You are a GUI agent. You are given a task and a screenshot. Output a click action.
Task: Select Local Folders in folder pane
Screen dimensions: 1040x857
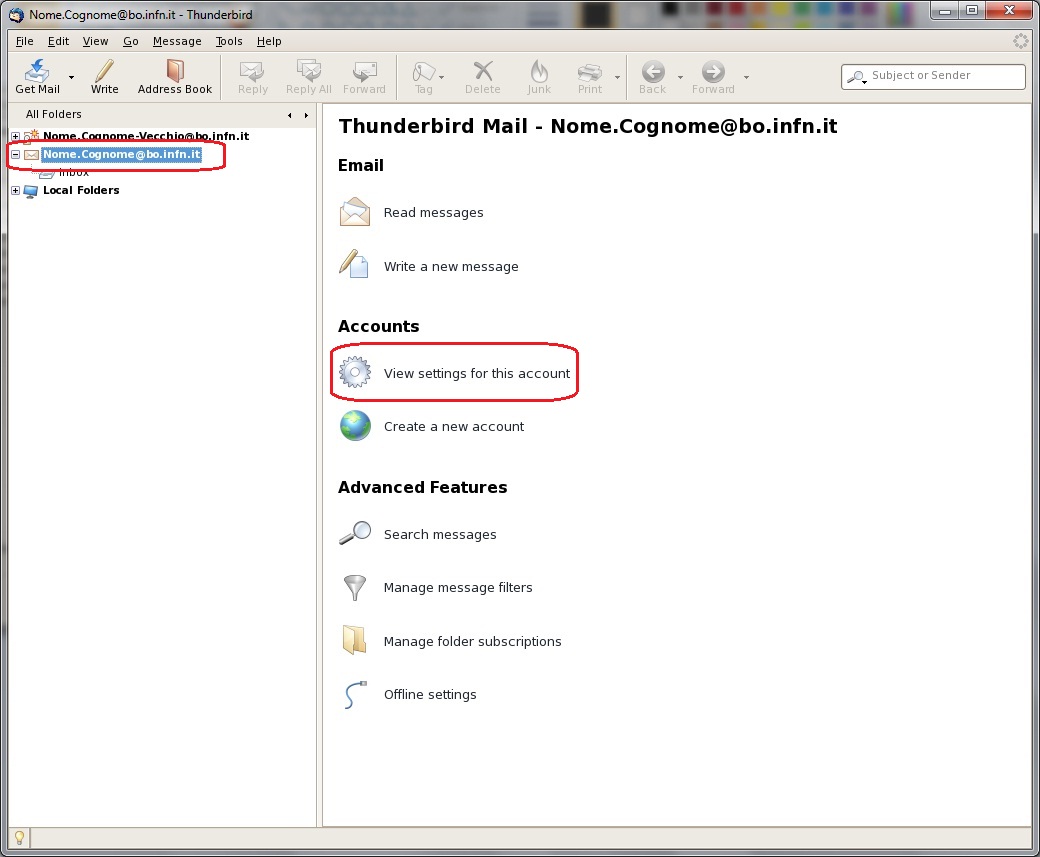pos(81,190)
